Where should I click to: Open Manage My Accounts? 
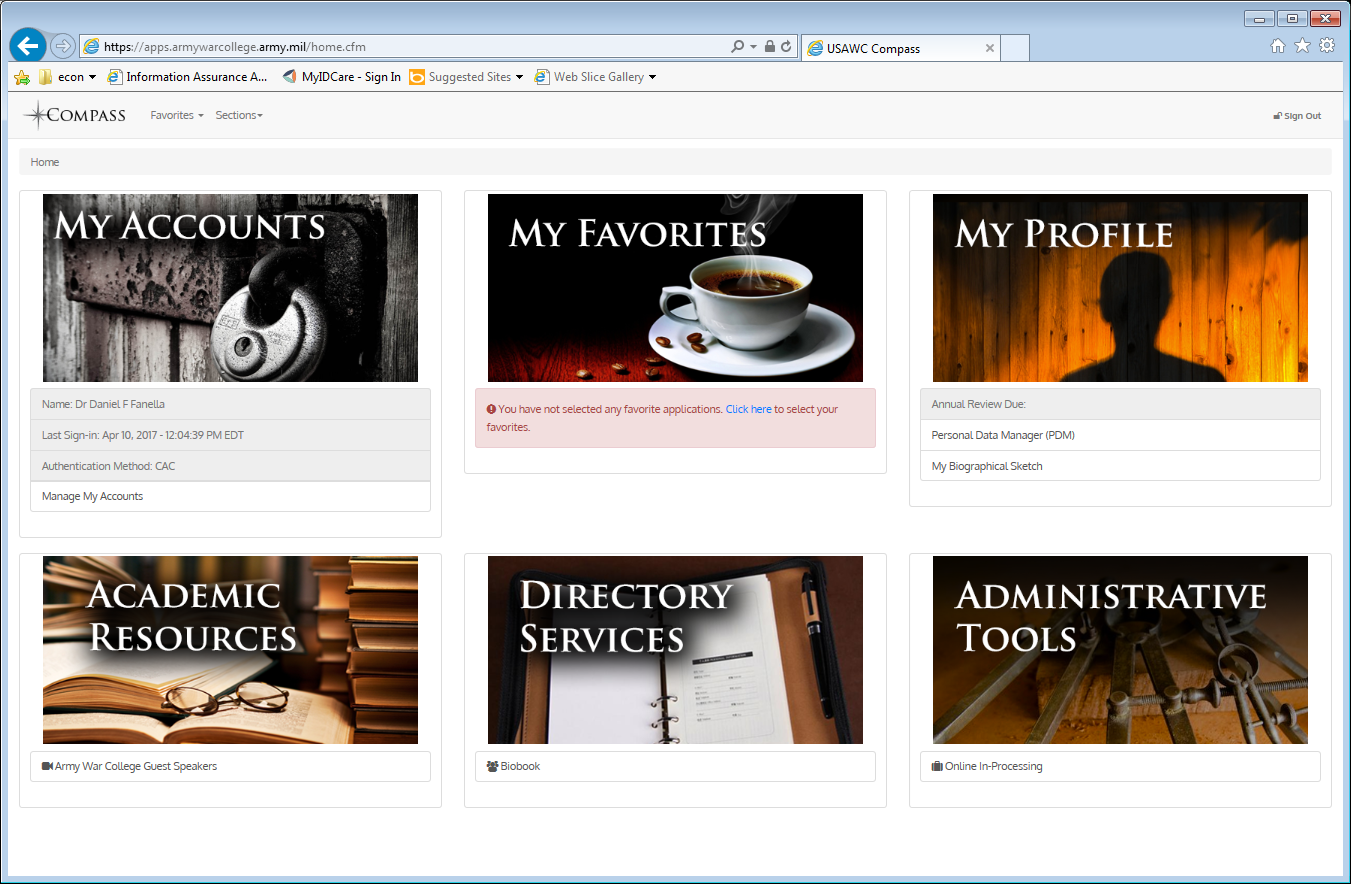pyautogui.click(x=230, y=497)
